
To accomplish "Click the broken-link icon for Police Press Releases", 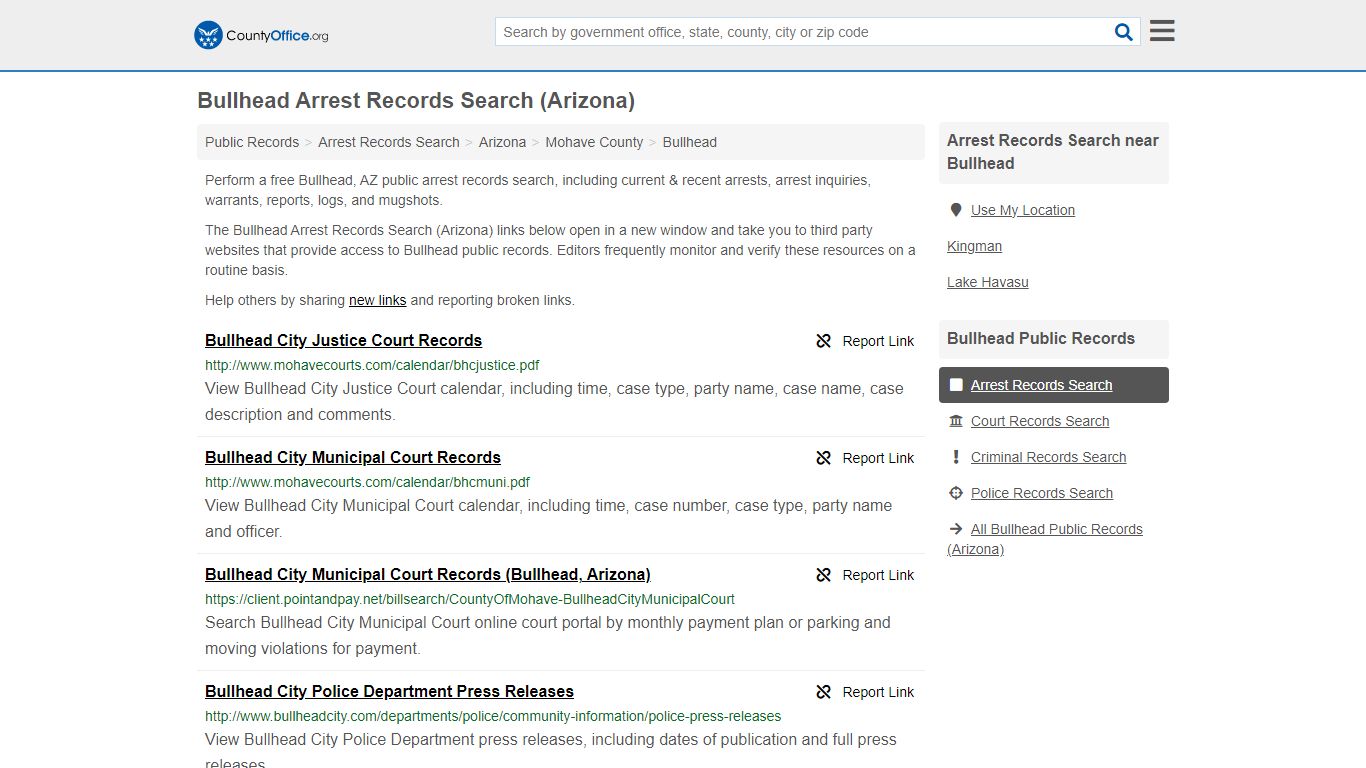I will tap(824, 692).
